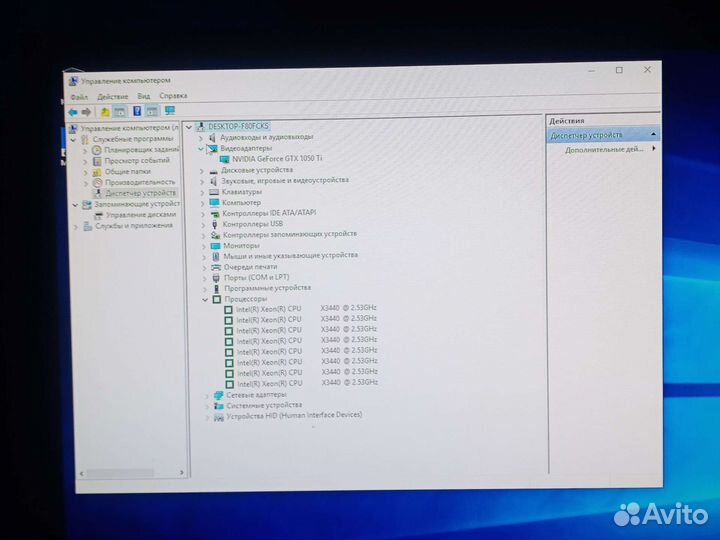Click the Forward arrow toolbar icon
This screenshot has height=540, width=720.
click(x=86, y=112)
